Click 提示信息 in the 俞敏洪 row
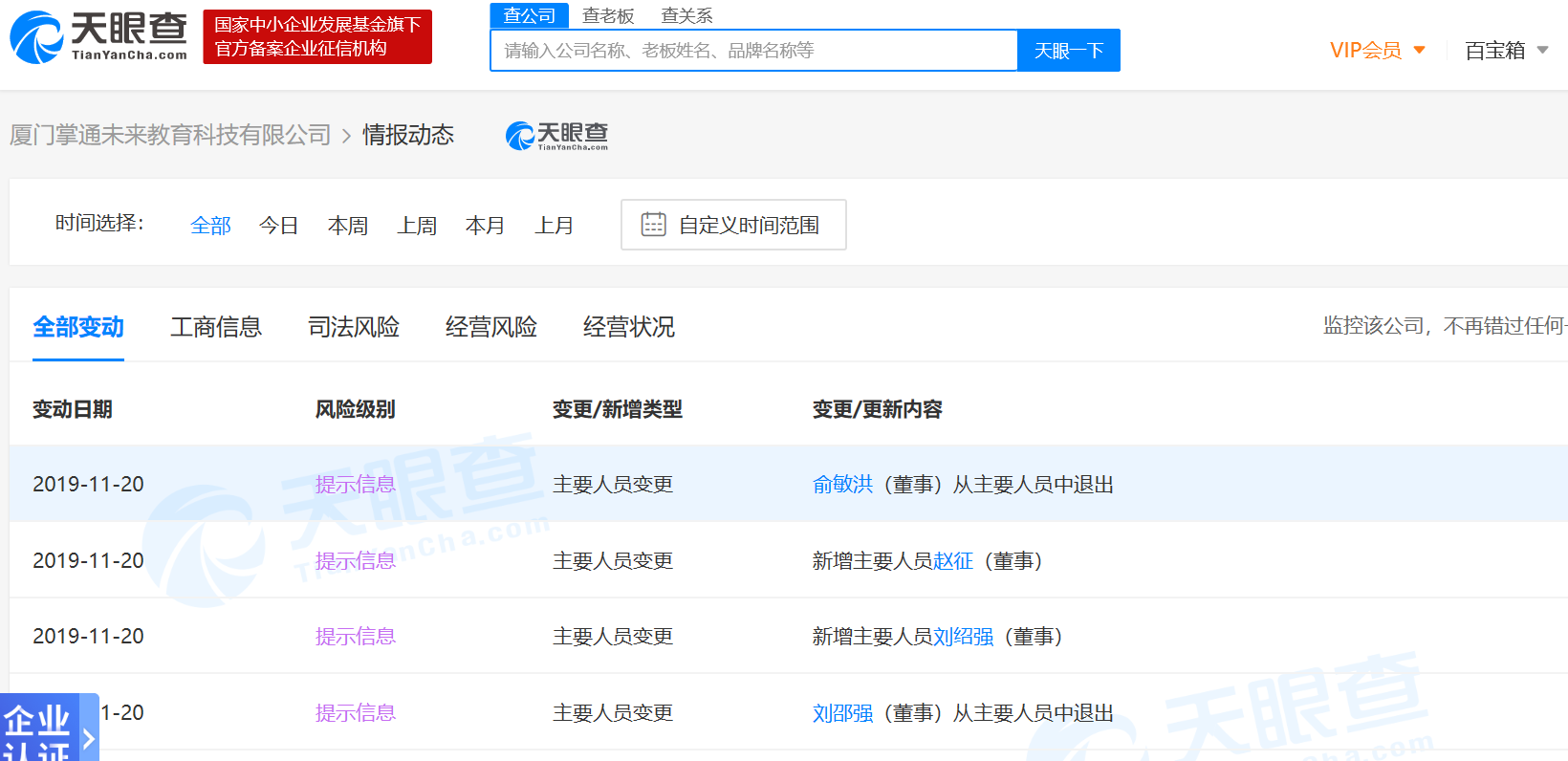The image size is (1568, 761). click(356, 485)
